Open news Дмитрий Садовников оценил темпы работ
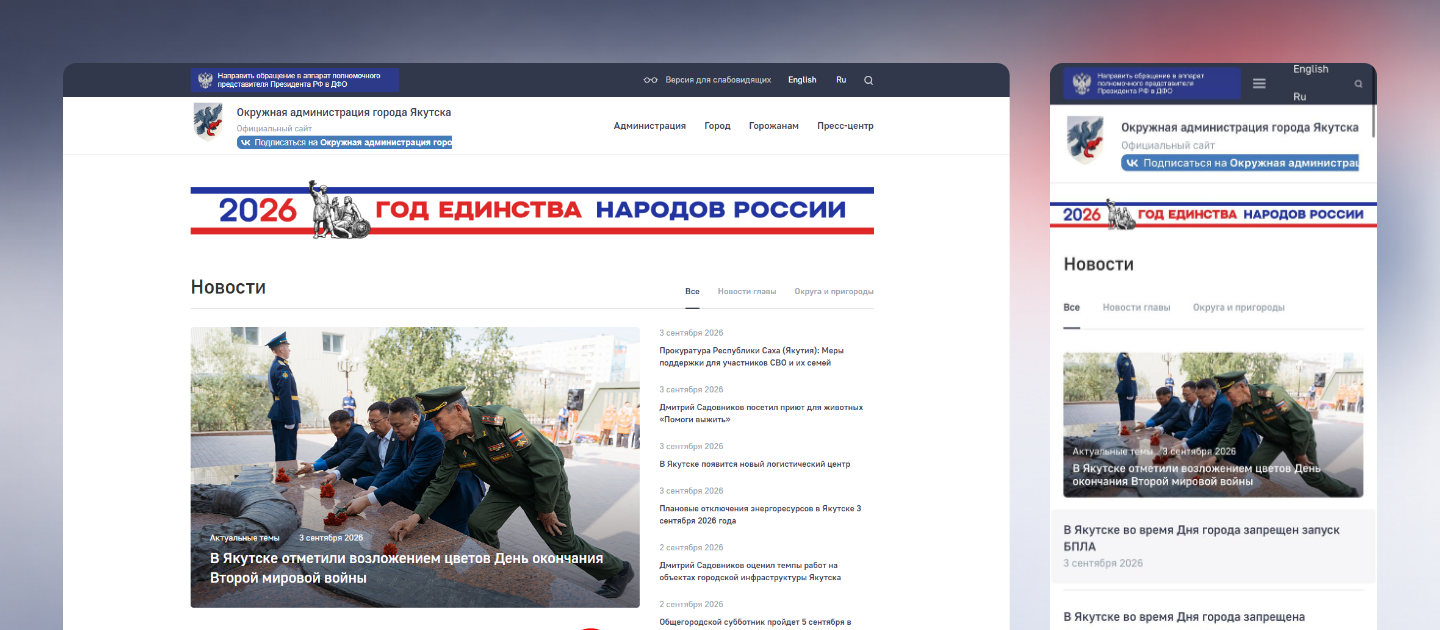This screenshot has height=630, width=1440. point(750,571)
